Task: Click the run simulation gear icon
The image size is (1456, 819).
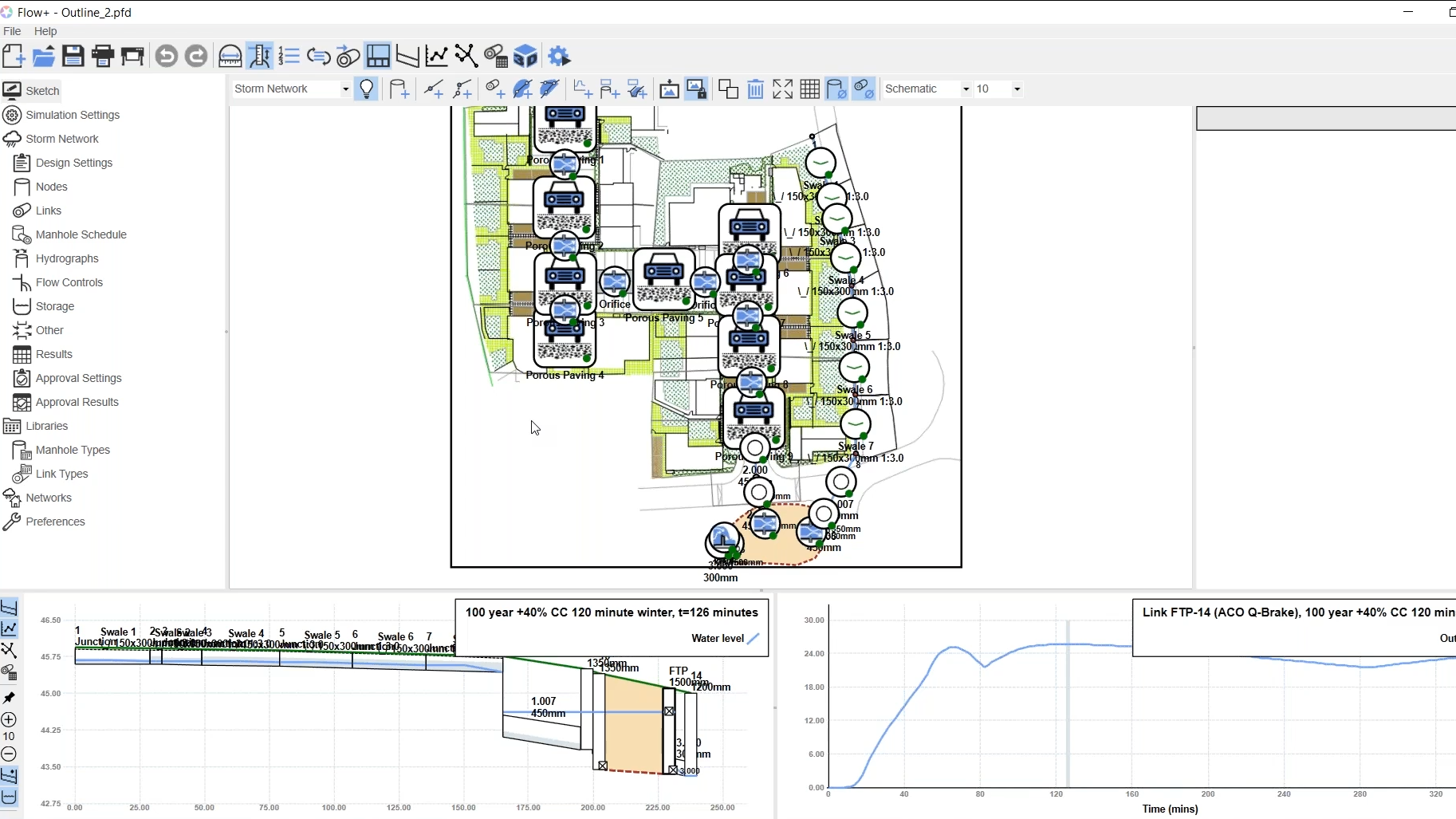Action: click(560, 57)
